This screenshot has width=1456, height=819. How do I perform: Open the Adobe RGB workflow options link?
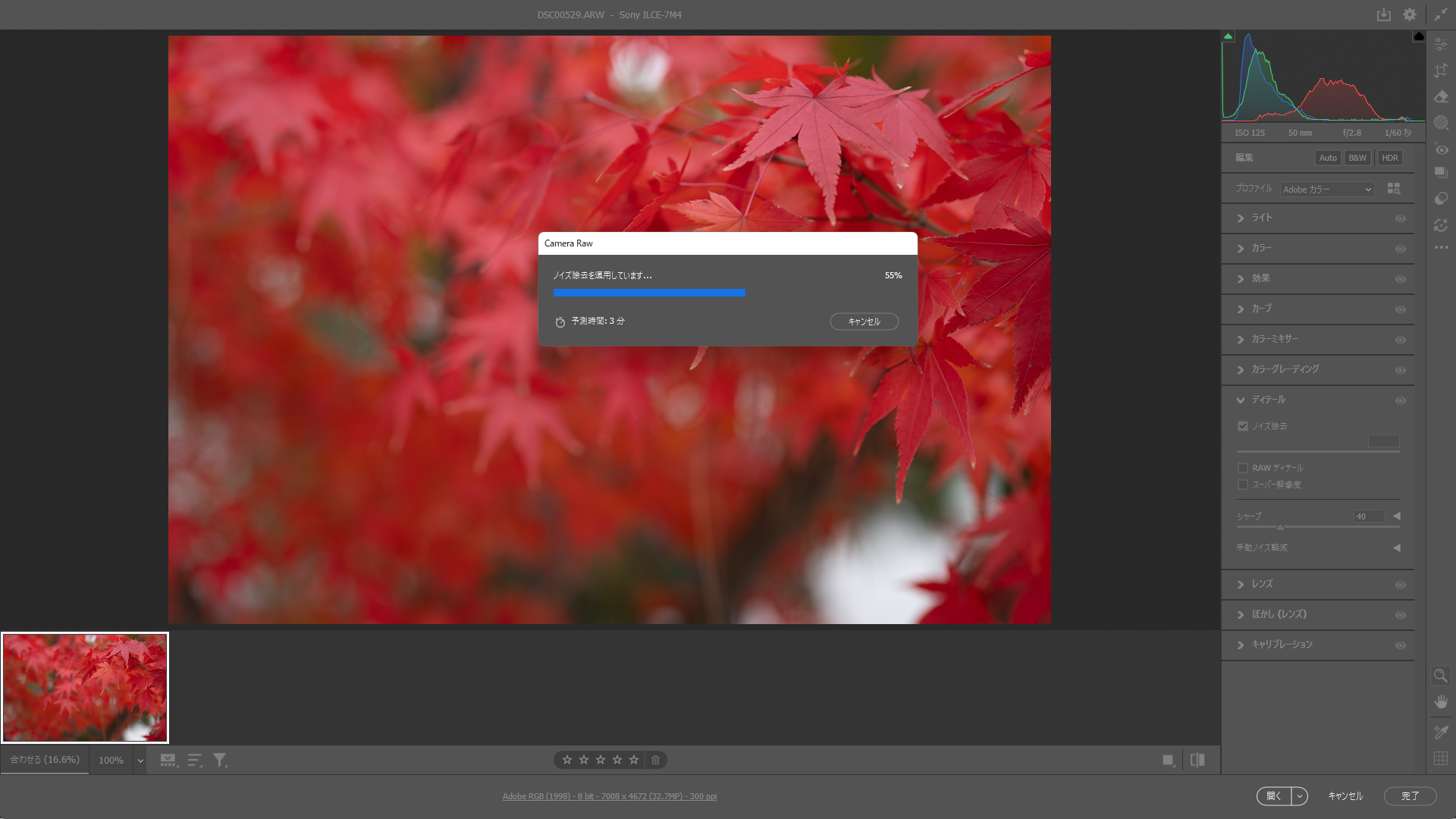point(609,796)
